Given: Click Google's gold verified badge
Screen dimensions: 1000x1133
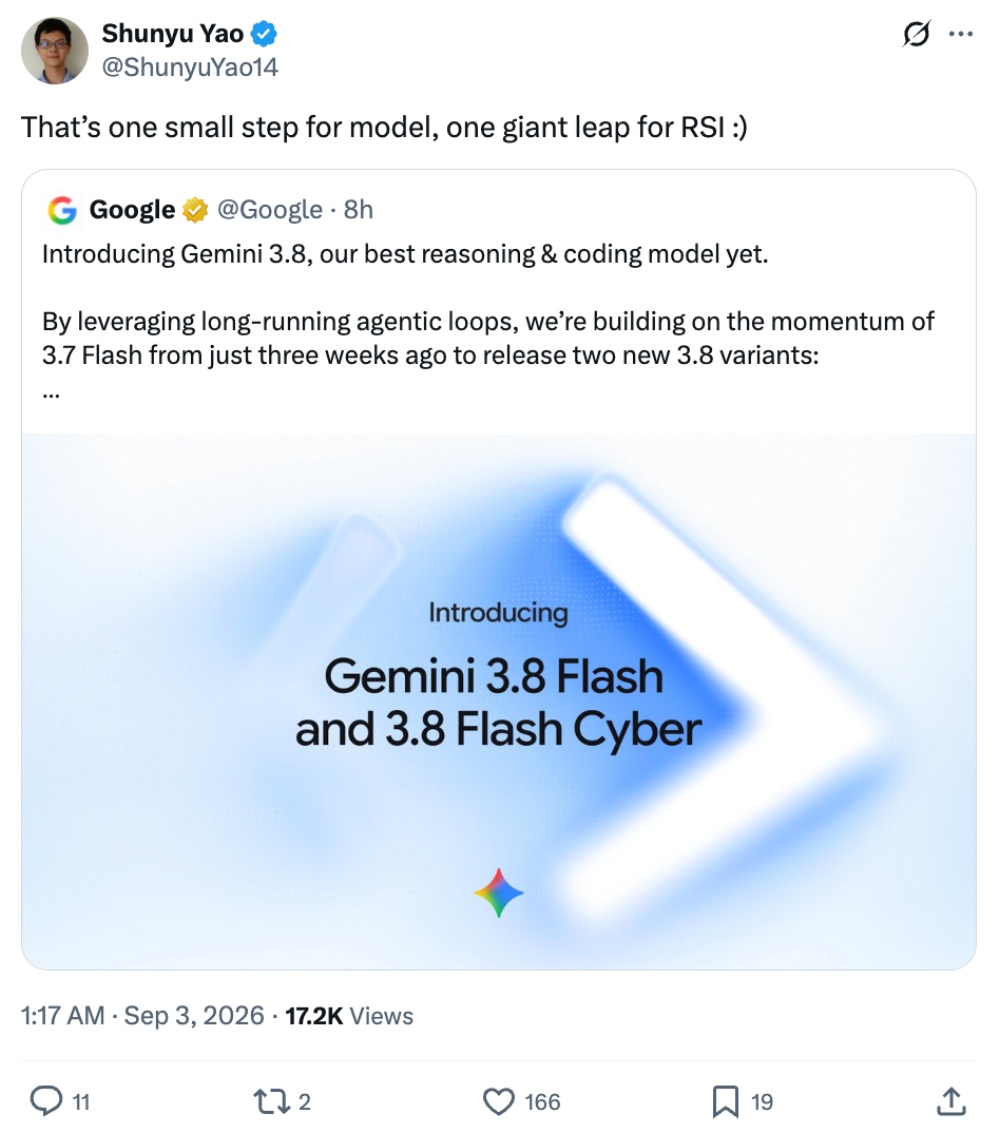Looking at the screenshot, I should (x=194, y=210).
